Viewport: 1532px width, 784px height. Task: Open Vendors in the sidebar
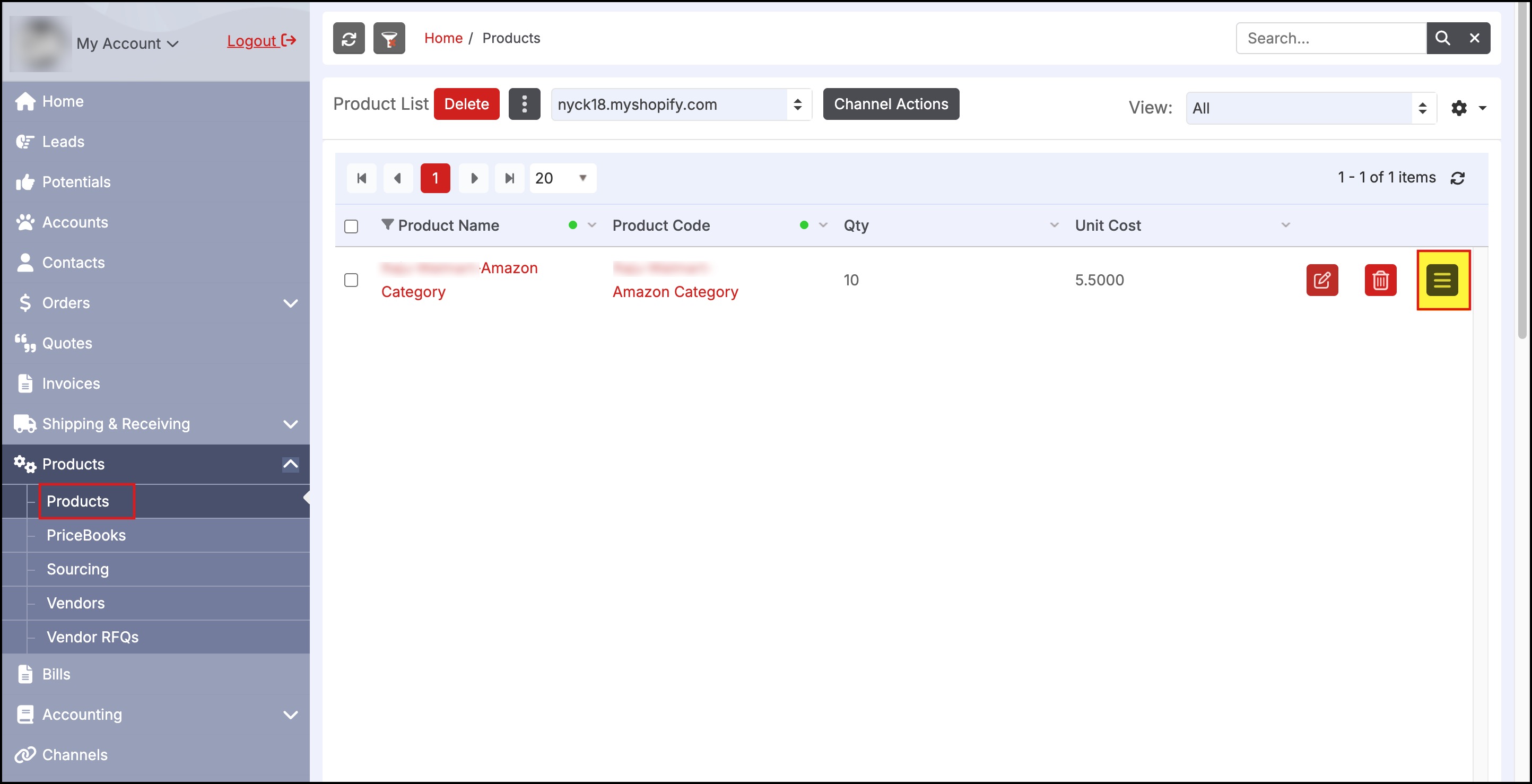click(75, 603)
